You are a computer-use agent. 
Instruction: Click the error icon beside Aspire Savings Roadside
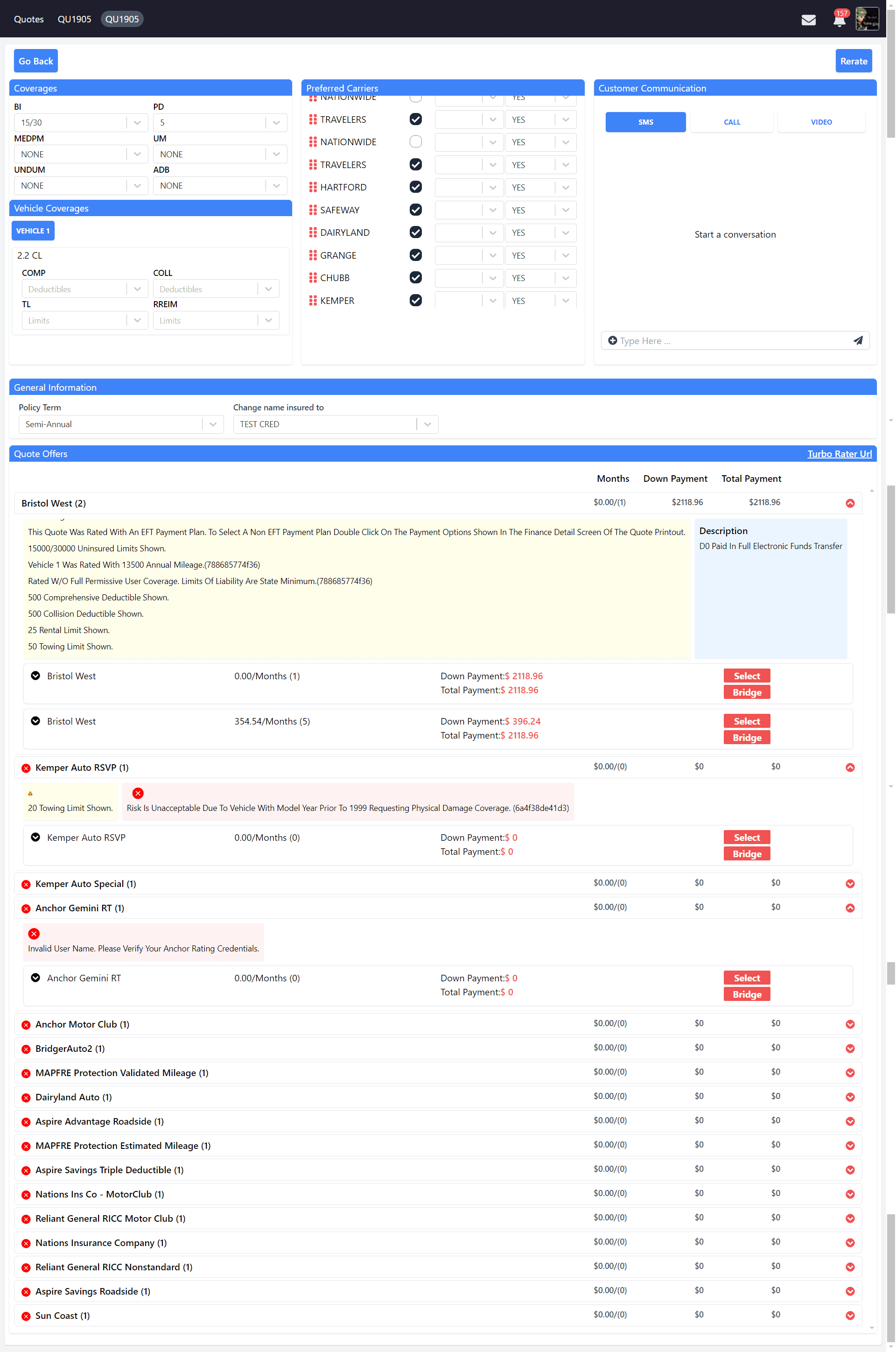(26, 1292)
